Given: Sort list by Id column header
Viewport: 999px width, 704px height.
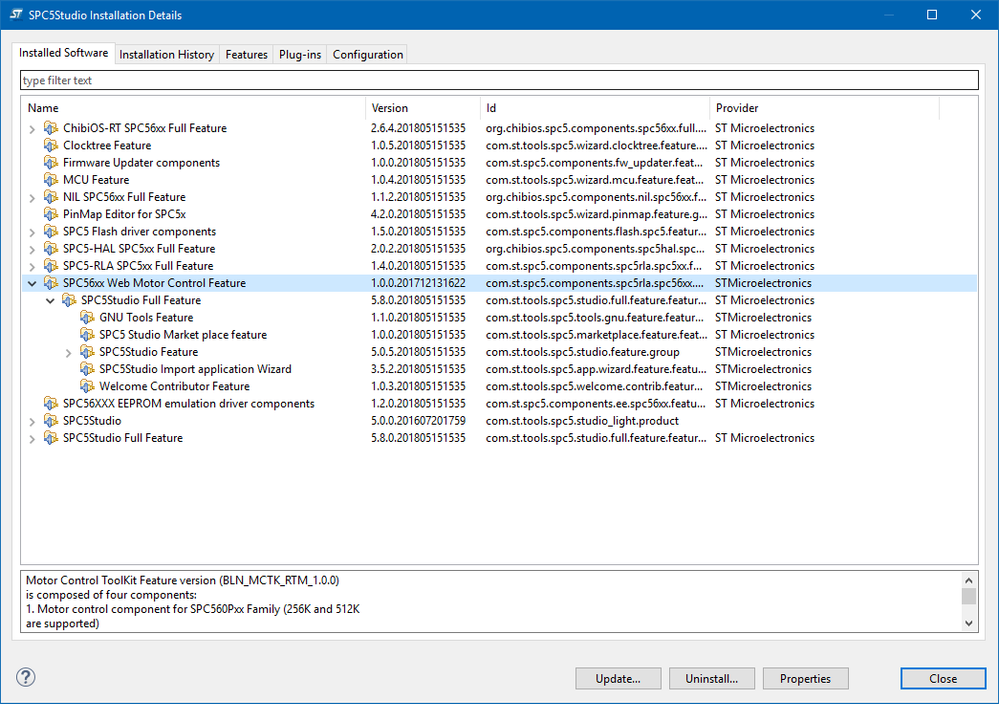Looking at the screenshot, I should [x=595, y=108].
